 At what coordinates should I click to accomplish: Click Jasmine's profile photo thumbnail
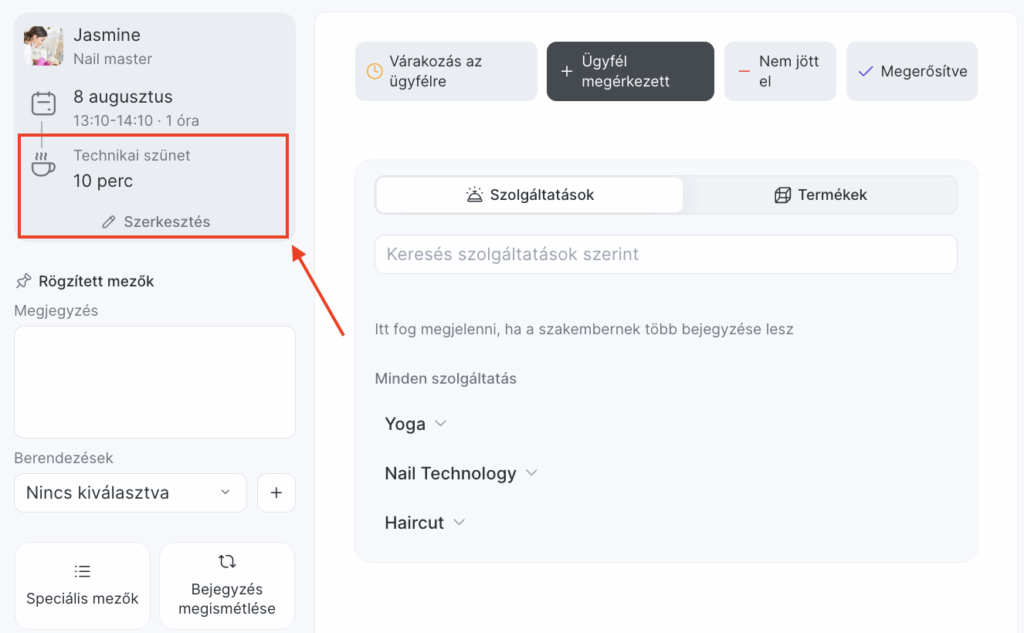pos(43,47)
